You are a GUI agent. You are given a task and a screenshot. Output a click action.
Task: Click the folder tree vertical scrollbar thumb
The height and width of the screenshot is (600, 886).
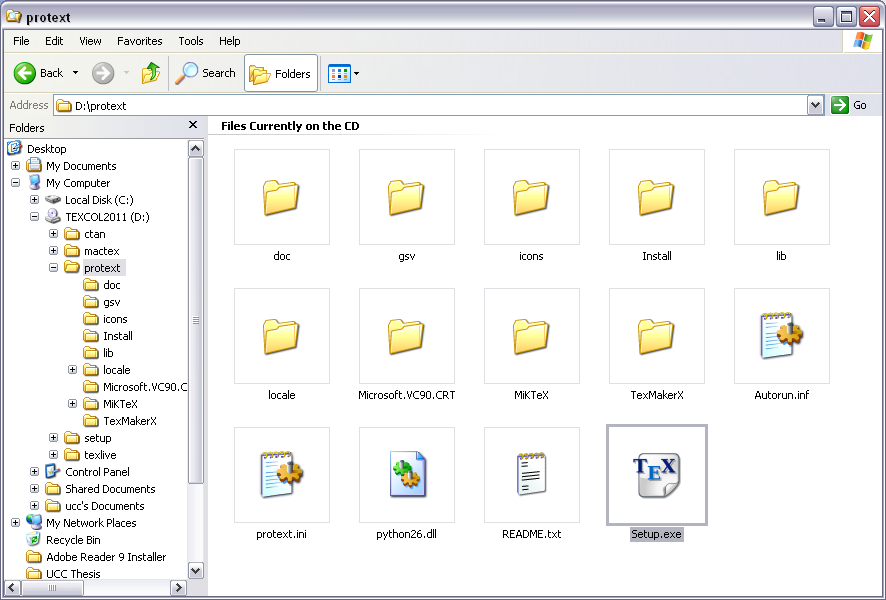point(196,320)
